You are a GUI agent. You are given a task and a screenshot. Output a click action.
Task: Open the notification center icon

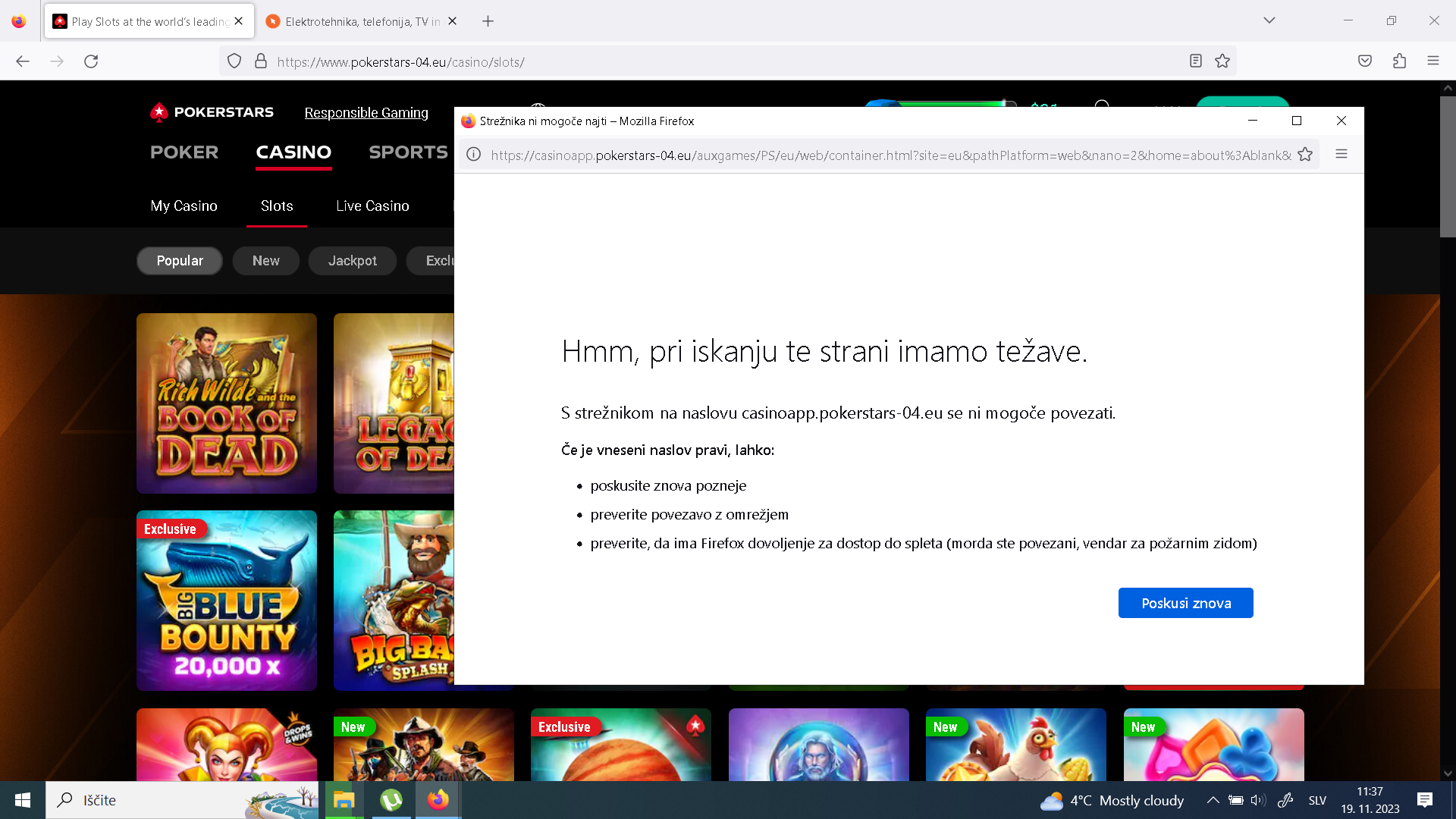click(x=1425, y=800)
